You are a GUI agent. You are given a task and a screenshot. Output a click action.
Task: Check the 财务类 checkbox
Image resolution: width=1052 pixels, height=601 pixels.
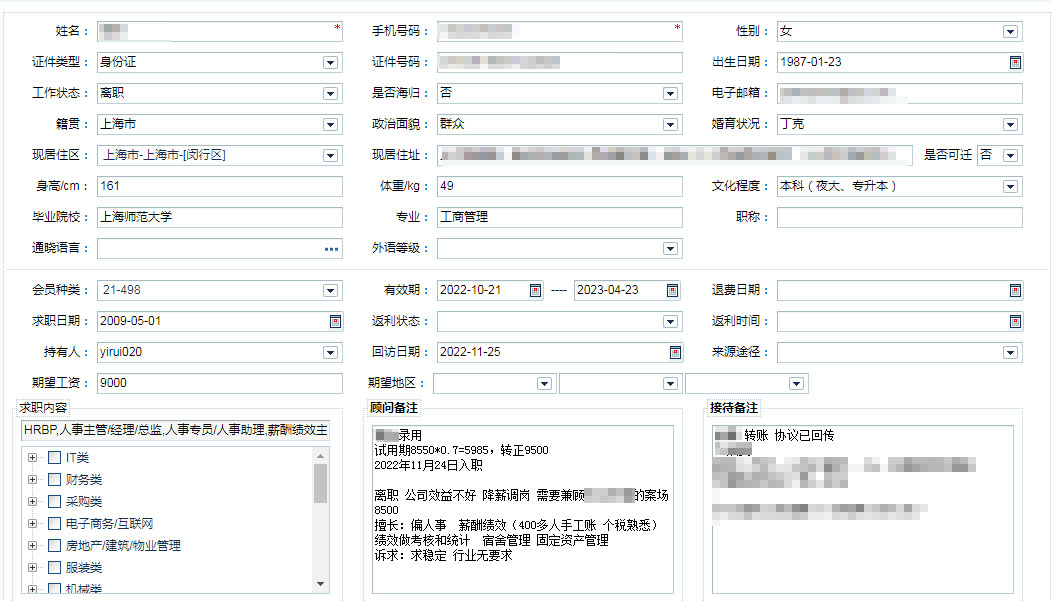54,480
